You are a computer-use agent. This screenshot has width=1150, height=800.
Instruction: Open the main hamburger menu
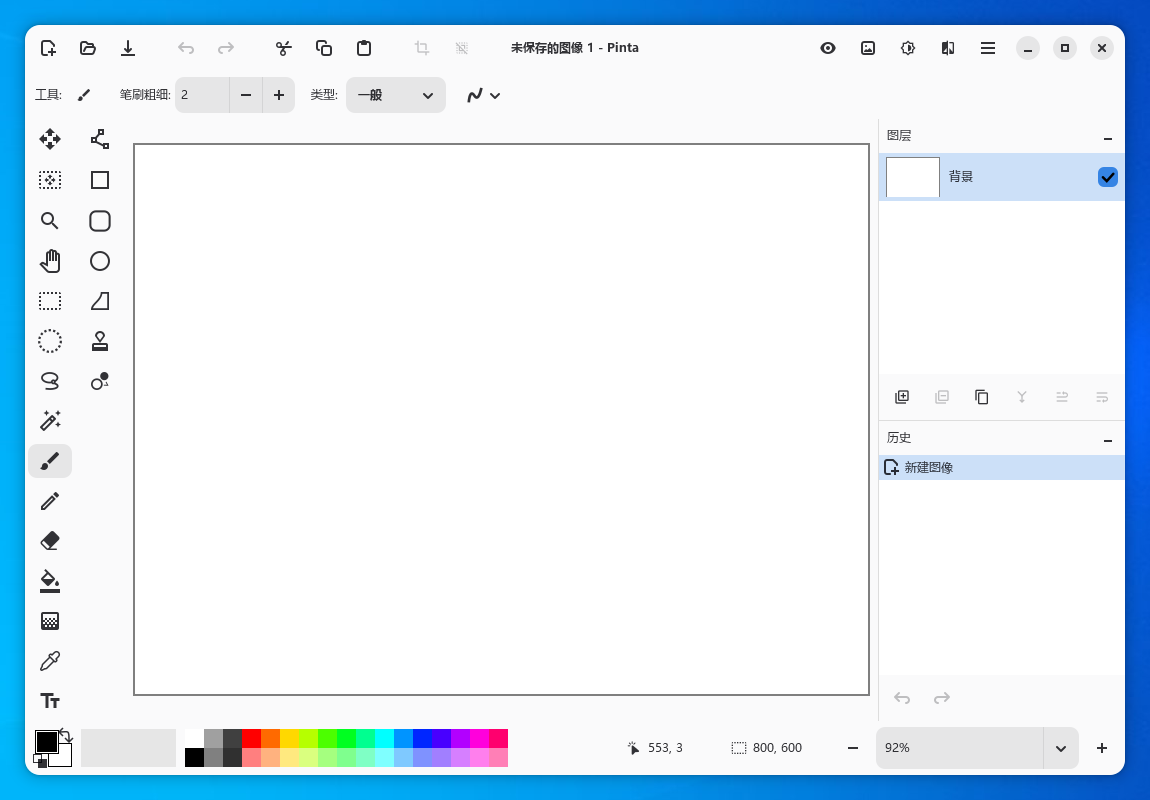click(x=988, y=48)
